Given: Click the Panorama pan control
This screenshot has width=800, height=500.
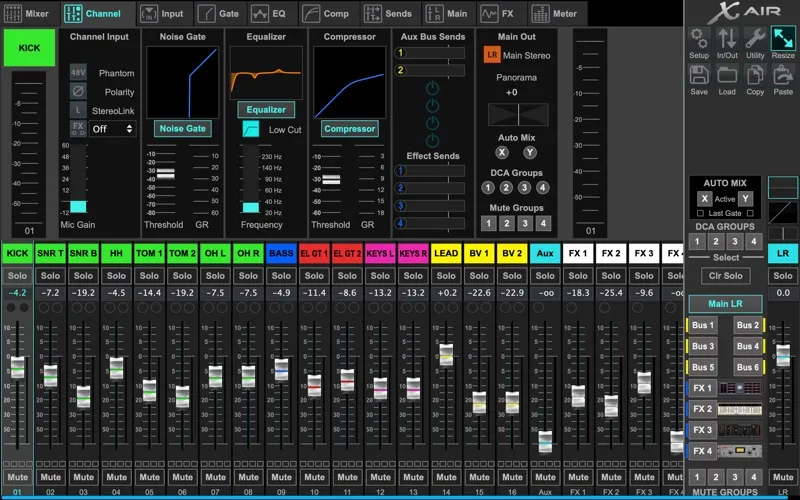Looking at the screenshot, I should pos(518,114).
